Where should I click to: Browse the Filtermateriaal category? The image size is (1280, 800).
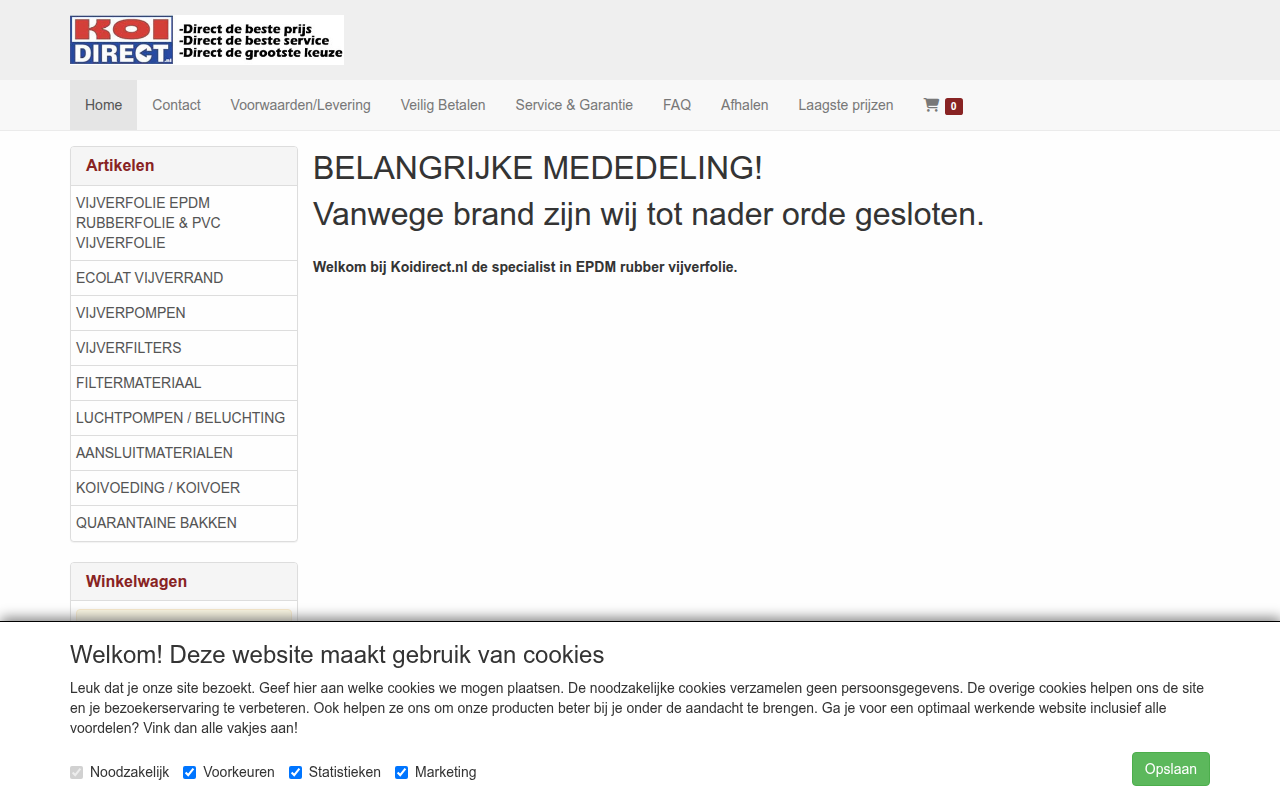184,383
